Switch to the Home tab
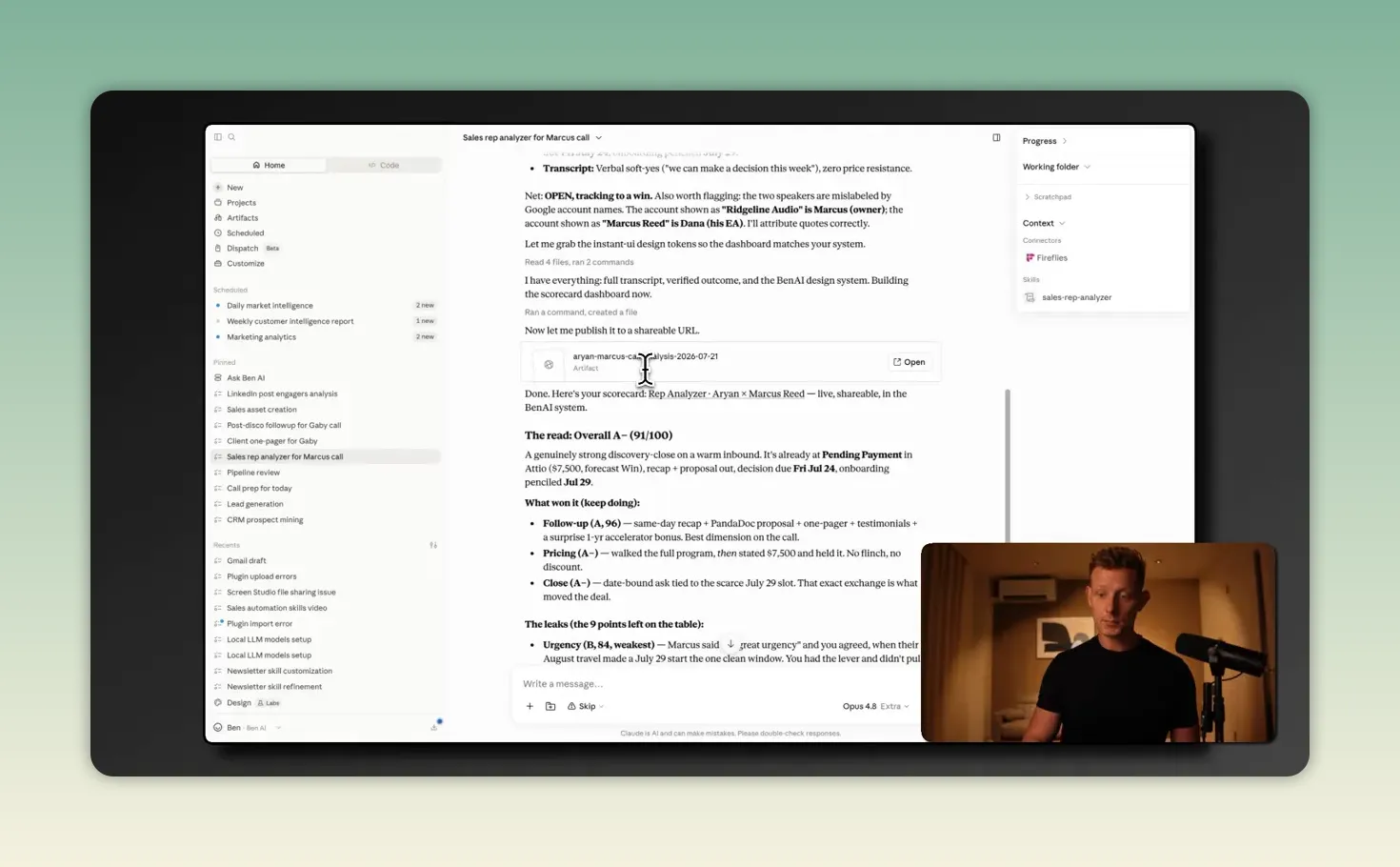Screen dimensions: 1400x867 point(269,165)
